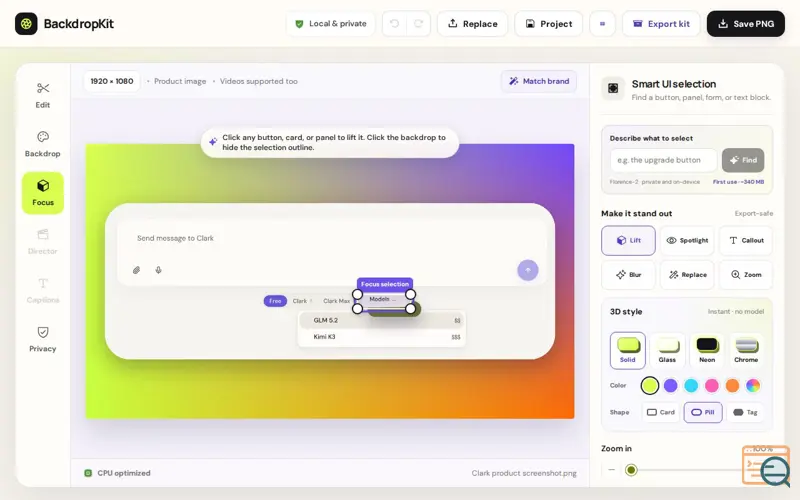This screenshot has height=500, width=800.
Task: Click the Match brand button
Action: pyautogui.click(x=539, y=81)
